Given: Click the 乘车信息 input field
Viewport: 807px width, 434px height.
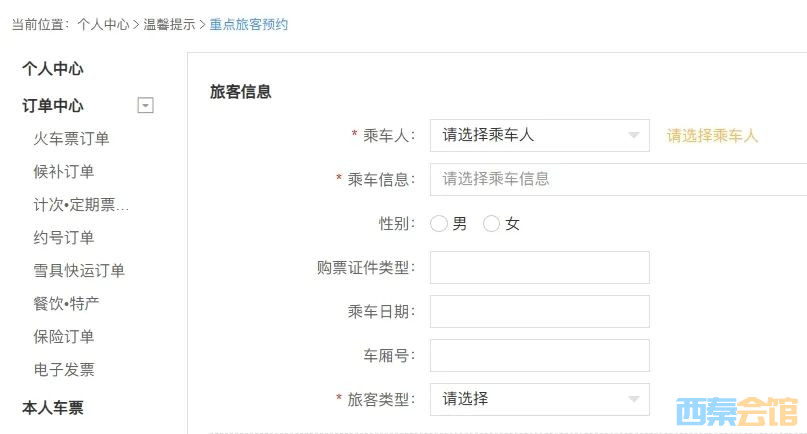Looking at the screenshot, I should click(x=618, y=179).
